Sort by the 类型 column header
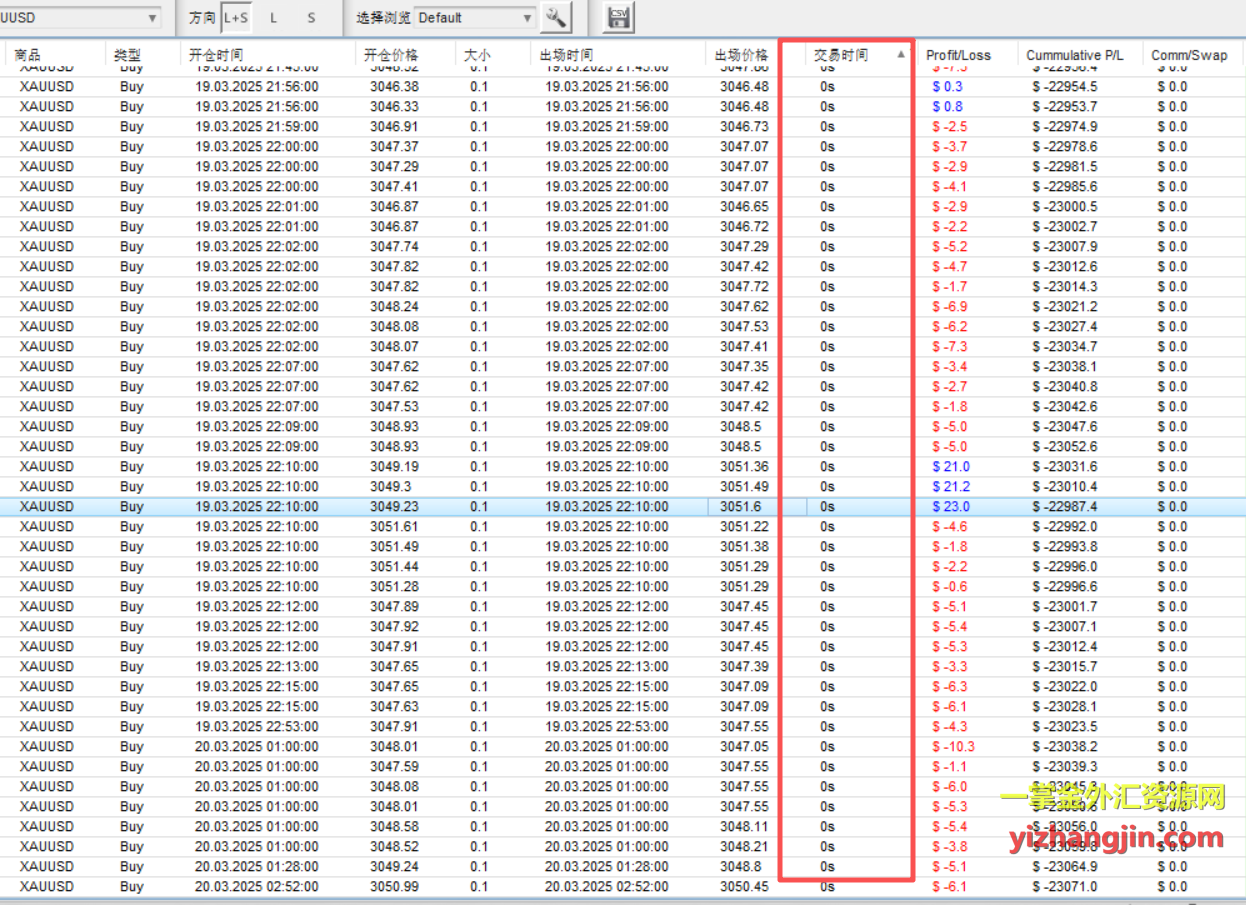The image size is (1246, 905). click(x=128, y=55)
